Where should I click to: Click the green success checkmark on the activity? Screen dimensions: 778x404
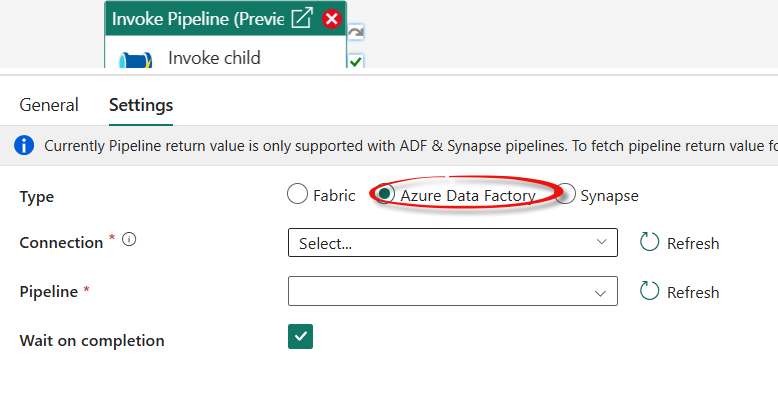point(356,61)
